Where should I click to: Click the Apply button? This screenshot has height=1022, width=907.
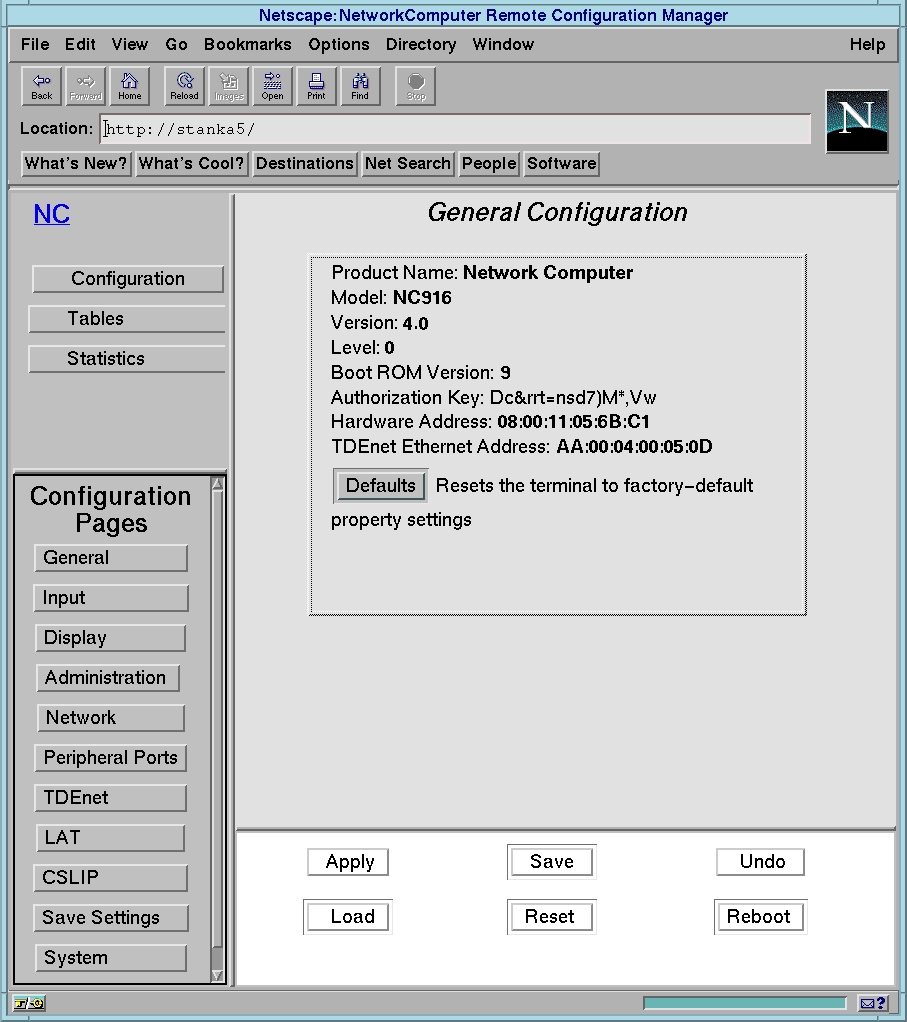coord(349,862)
